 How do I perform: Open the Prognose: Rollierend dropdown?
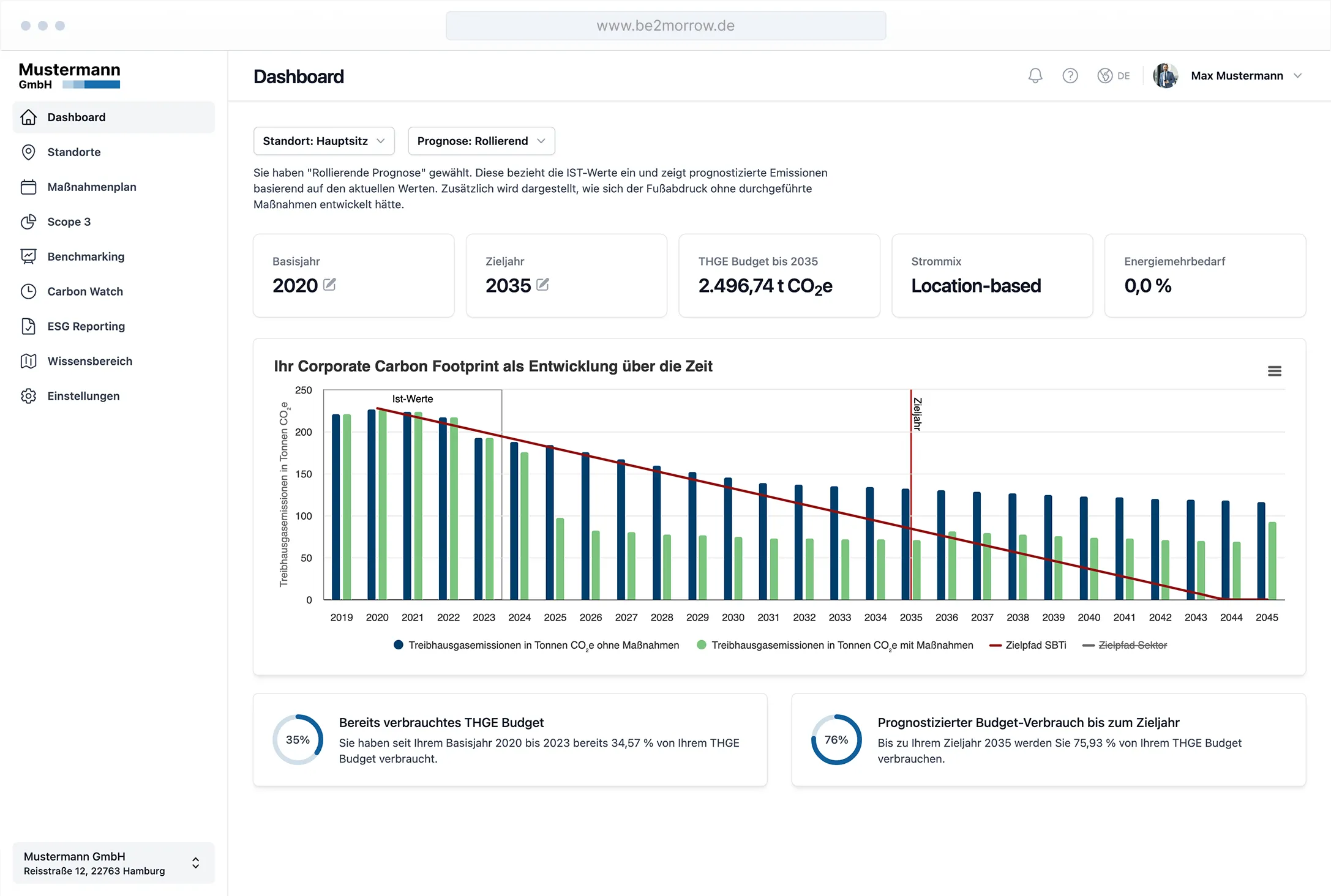(481, 141)
